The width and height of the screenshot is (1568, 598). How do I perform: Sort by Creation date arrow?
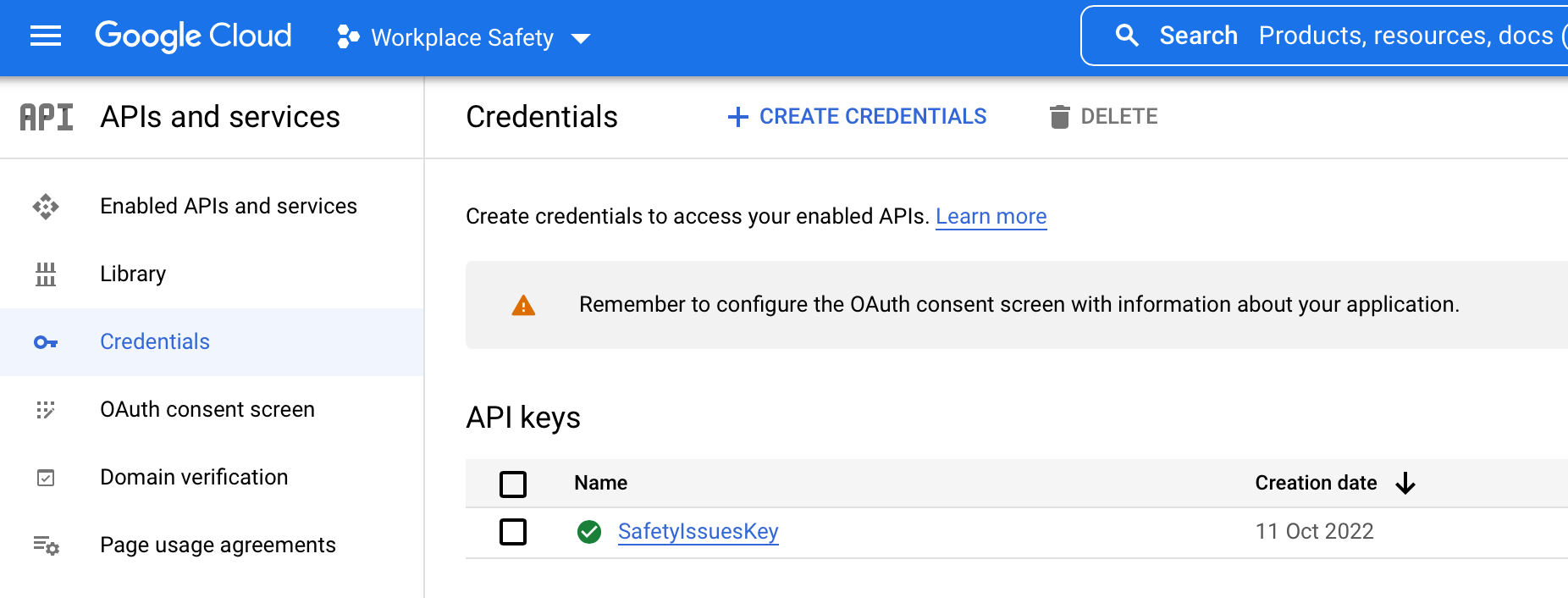(x=1405, y=483)
